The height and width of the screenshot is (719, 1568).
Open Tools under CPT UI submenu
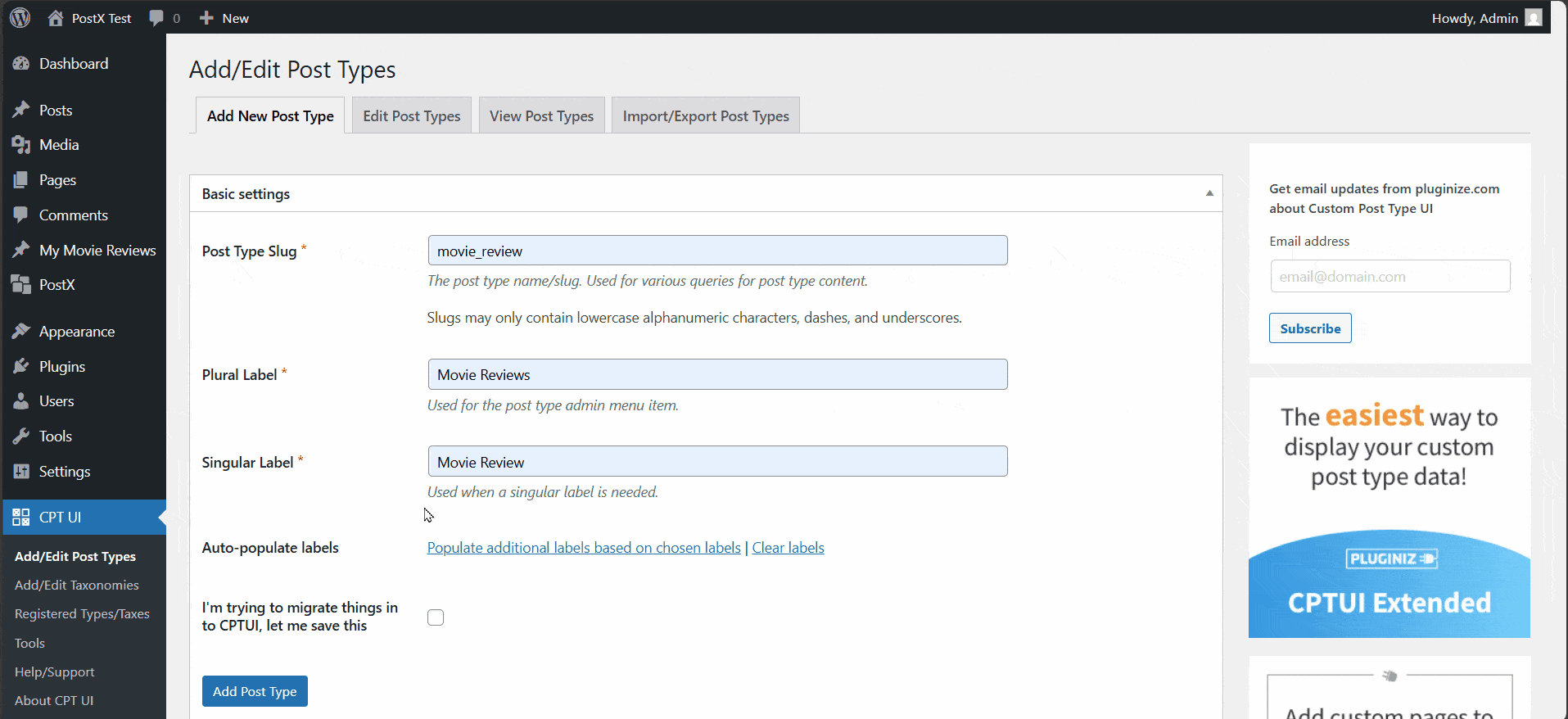tap(29, 644)
